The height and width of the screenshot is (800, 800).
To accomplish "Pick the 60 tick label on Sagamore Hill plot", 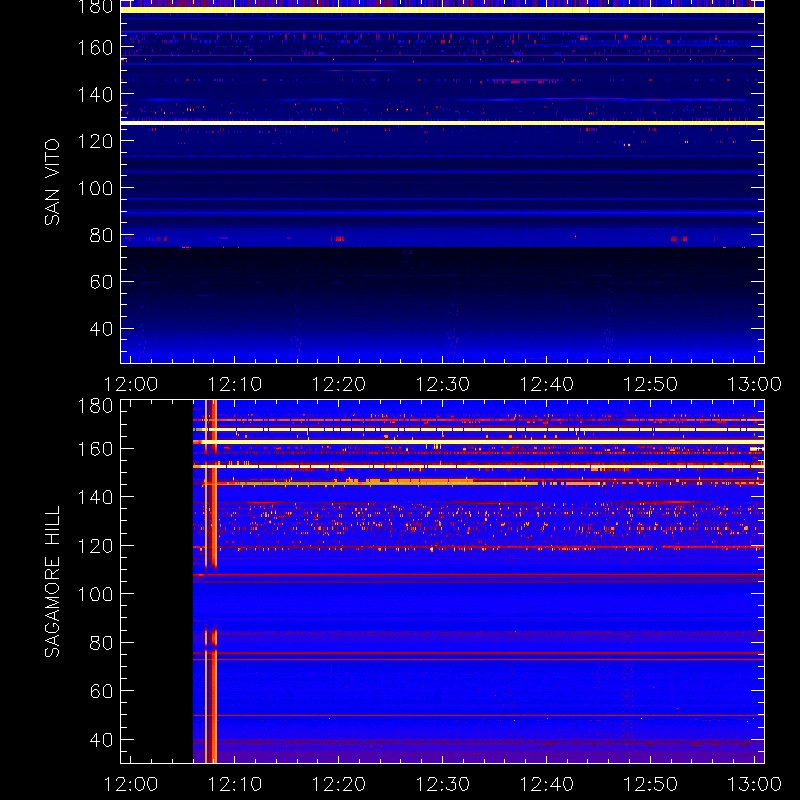I will (101, 691).
